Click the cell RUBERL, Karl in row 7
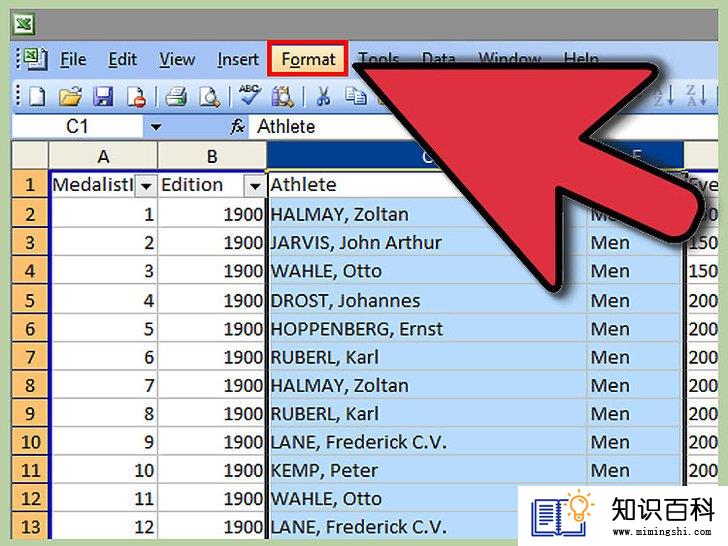 point(427,357)
